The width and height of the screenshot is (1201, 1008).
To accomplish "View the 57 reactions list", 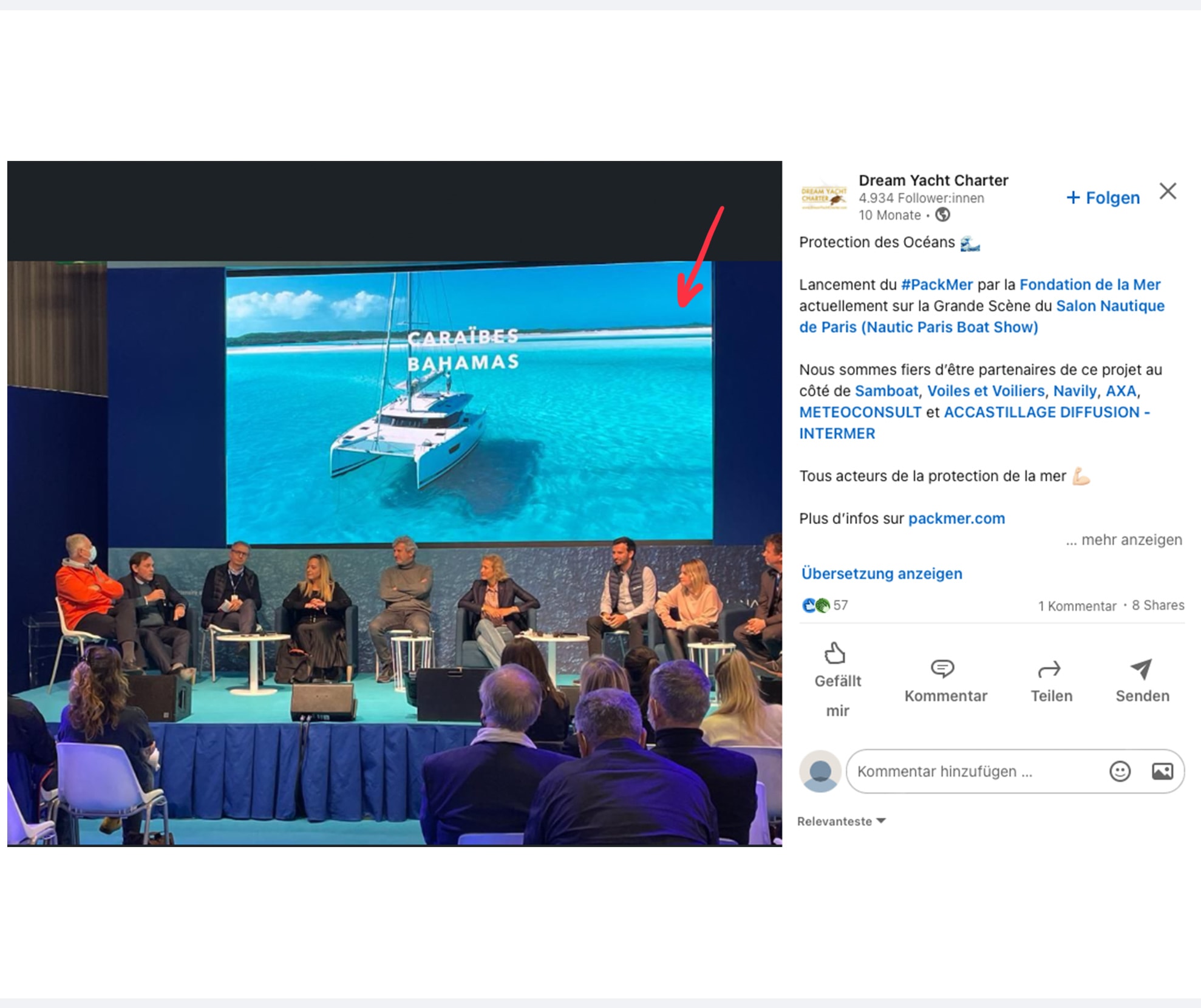I will pyautogui.click(x=825, y=605).
